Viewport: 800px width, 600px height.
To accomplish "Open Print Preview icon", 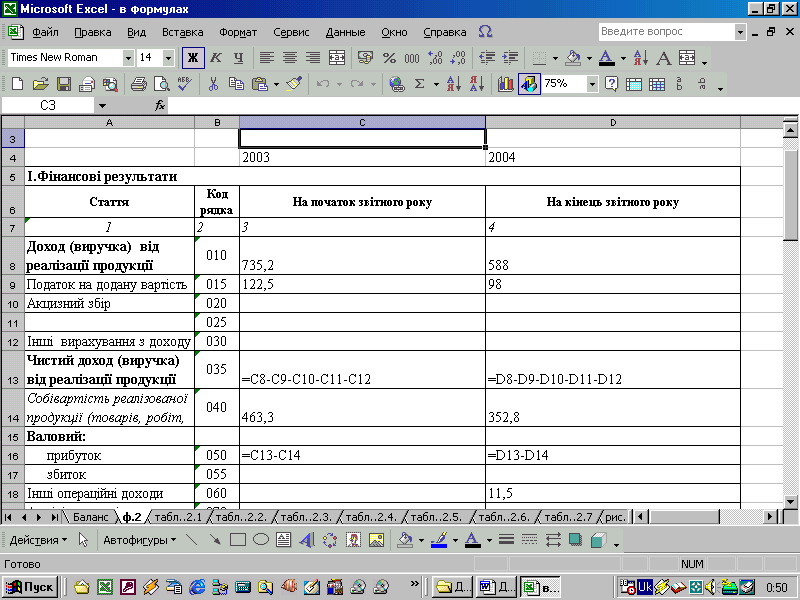I will click(162, 84).
